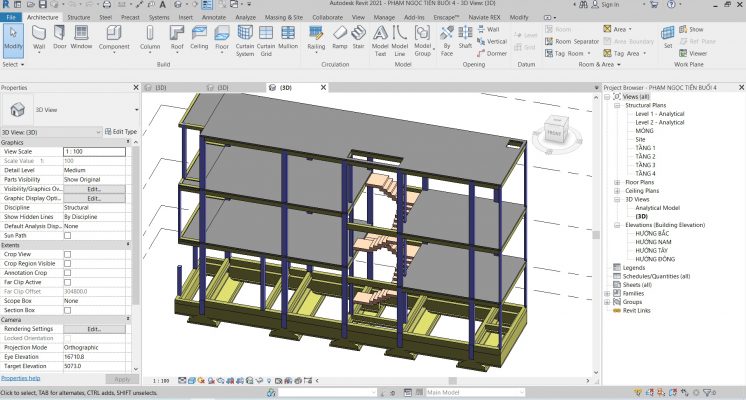Image resolution: width=746 pixels, height=400 pixels.
Task: Expand the Floor Plans tree node
Action: click(616, 183)
